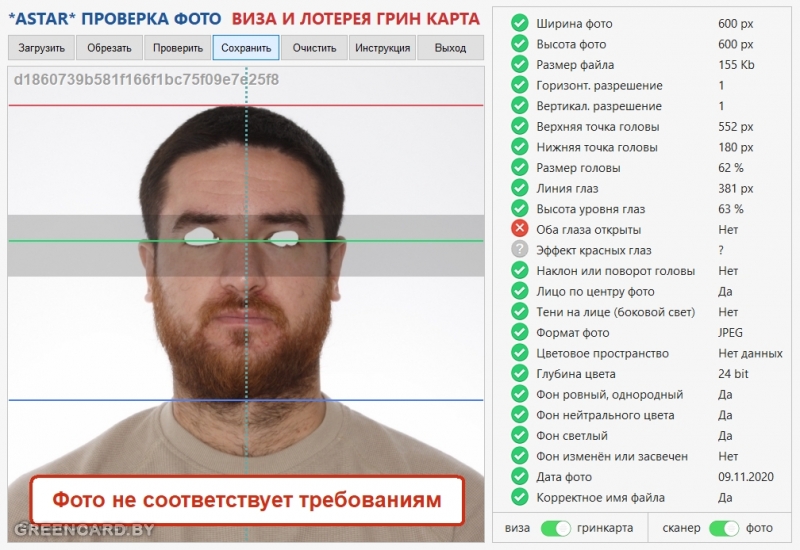
Task: Click the Проверить button
Action: click(x=178, y=48)
